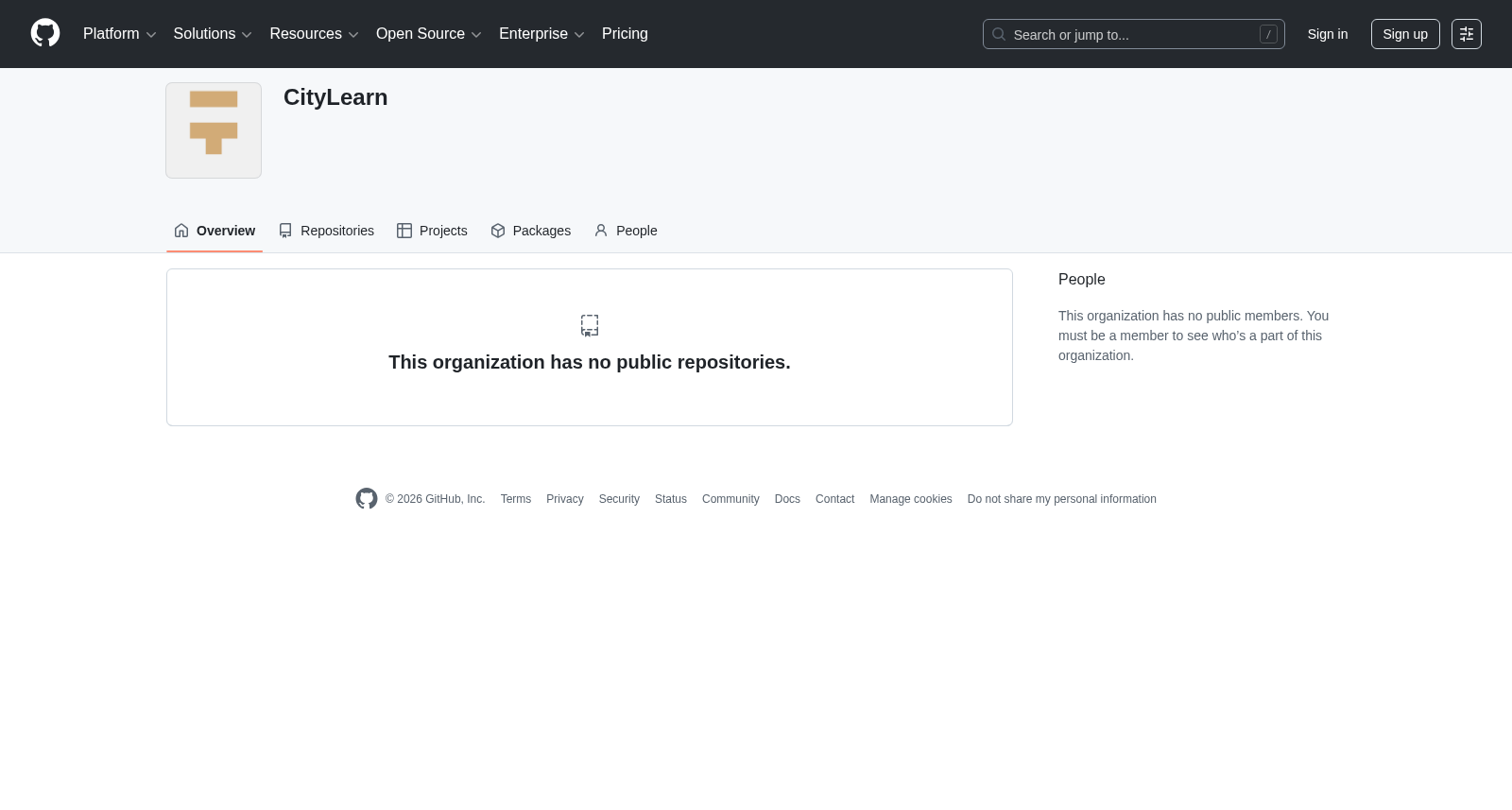Click the magnifier icon in search bar
The image size is (1512, 810).
coord(999,34)
